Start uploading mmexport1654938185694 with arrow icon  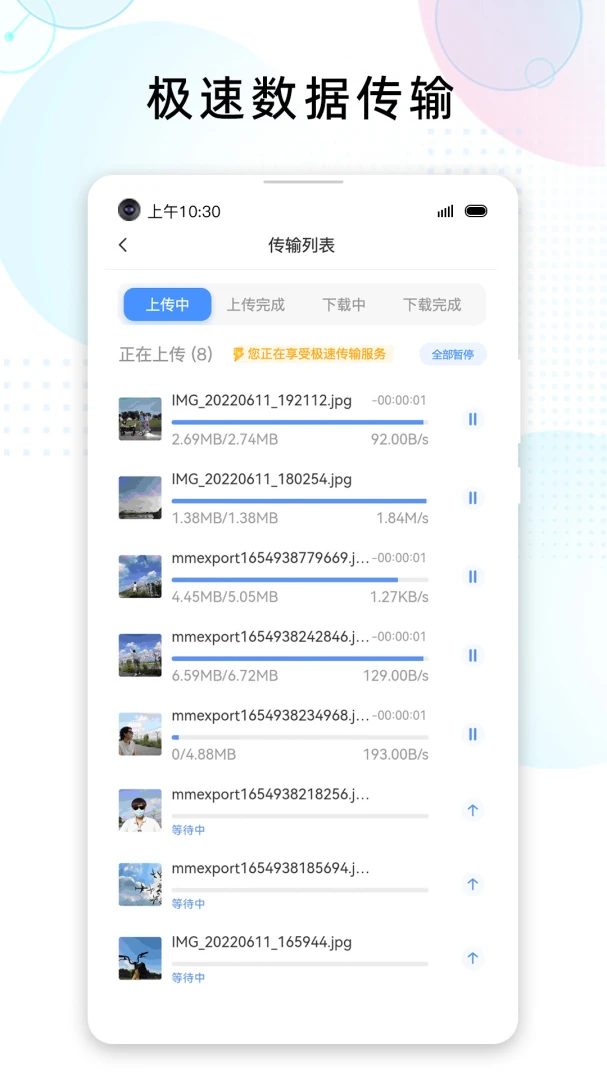[x=473, y=884]
